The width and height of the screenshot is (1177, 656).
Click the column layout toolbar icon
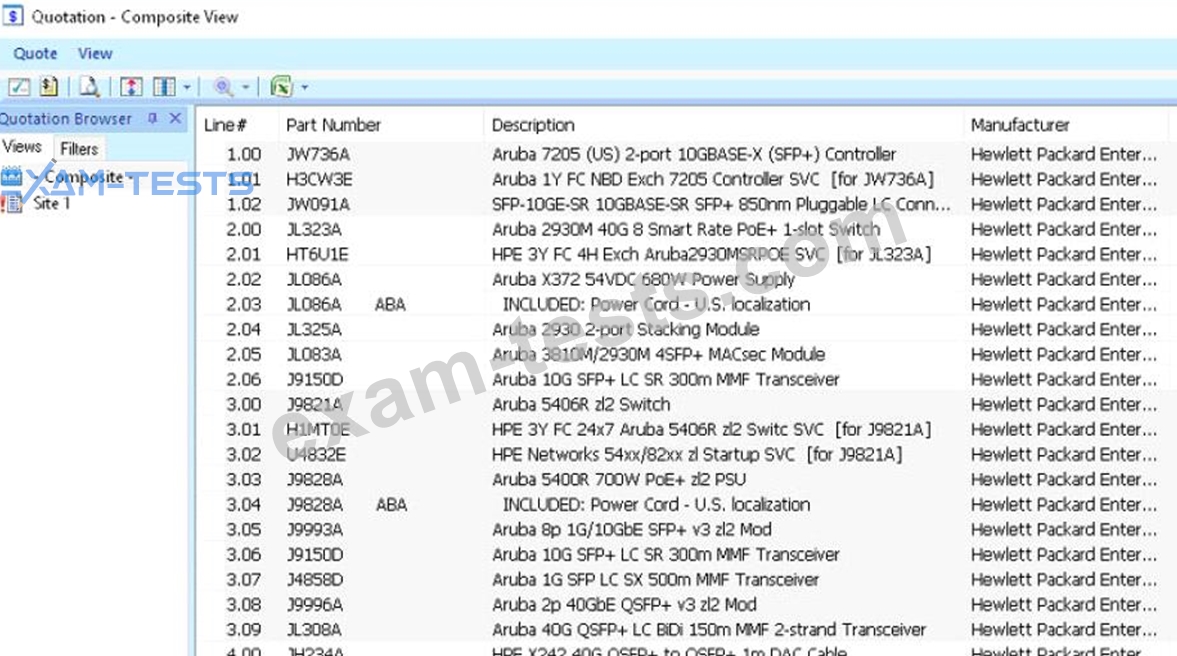(x=165, y=87)
